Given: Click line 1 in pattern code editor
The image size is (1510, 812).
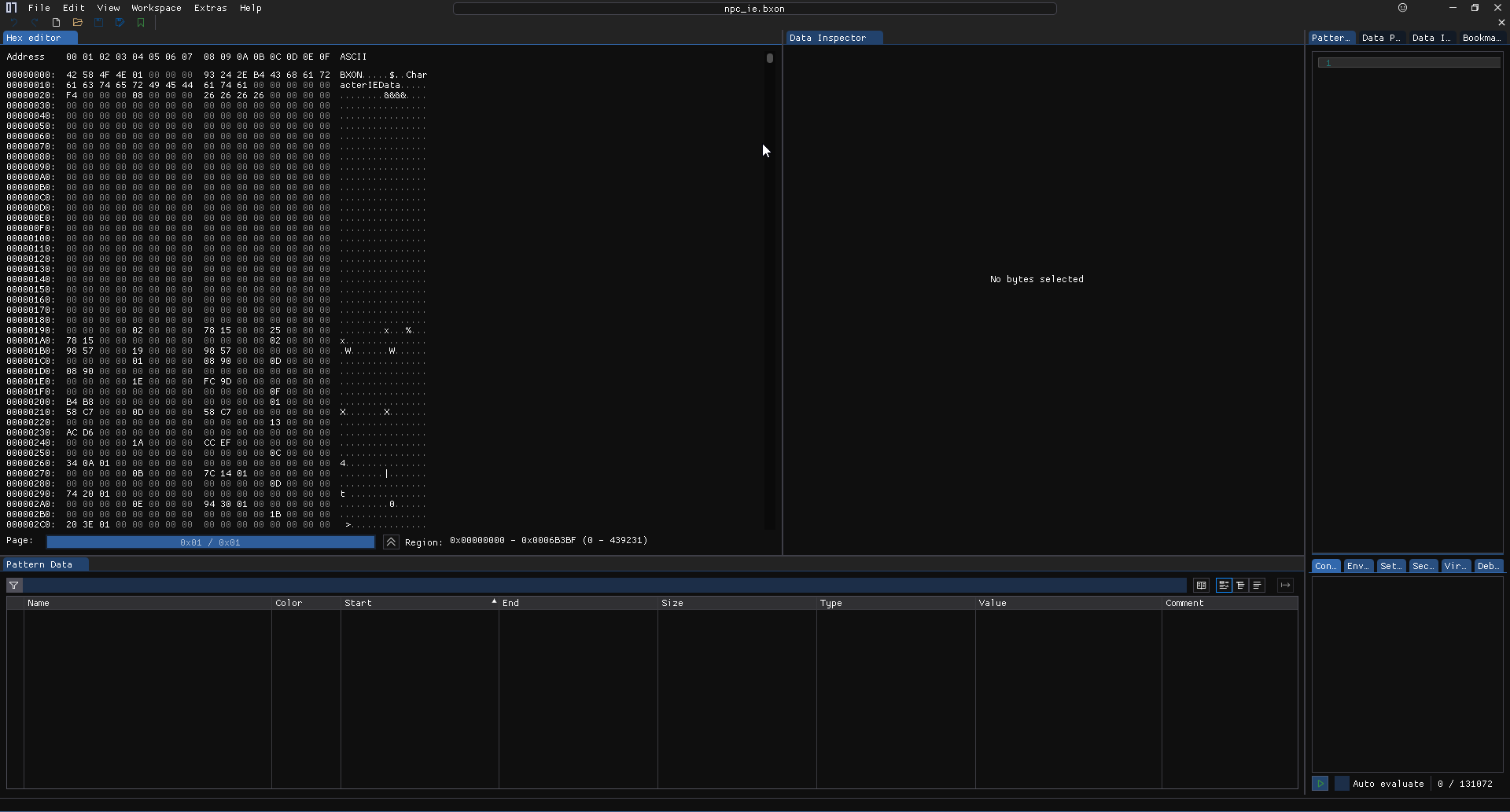Looking at the screenshot, I should coord(1409,63).
